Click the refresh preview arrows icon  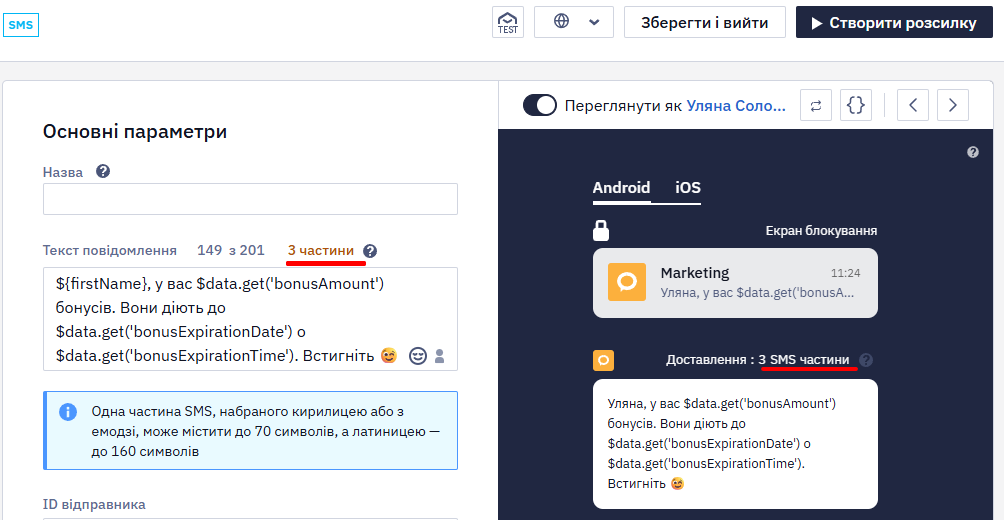pos(816,105)
